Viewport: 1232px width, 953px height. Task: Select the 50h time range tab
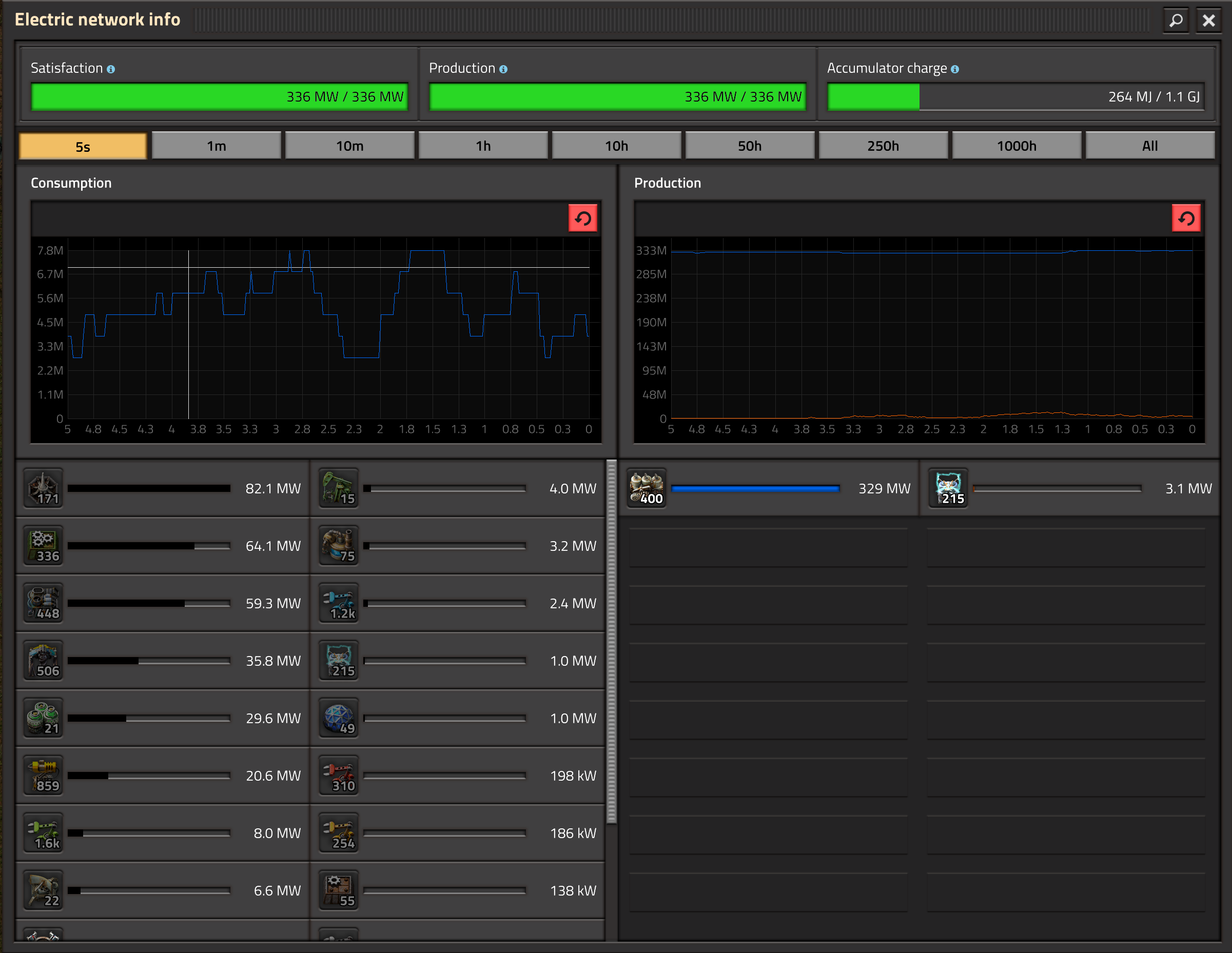click(x=750, y=146)
